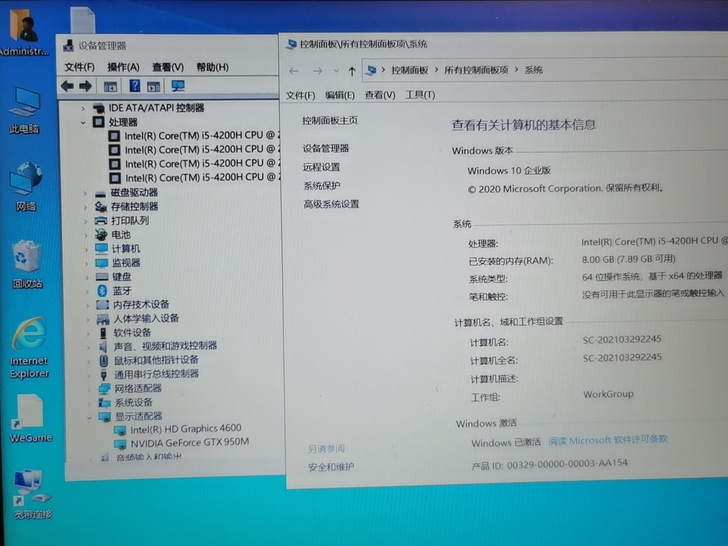Viewport: 728px width, 546px height.
Task: Open 远程设置 link
Action: (321, 167)
